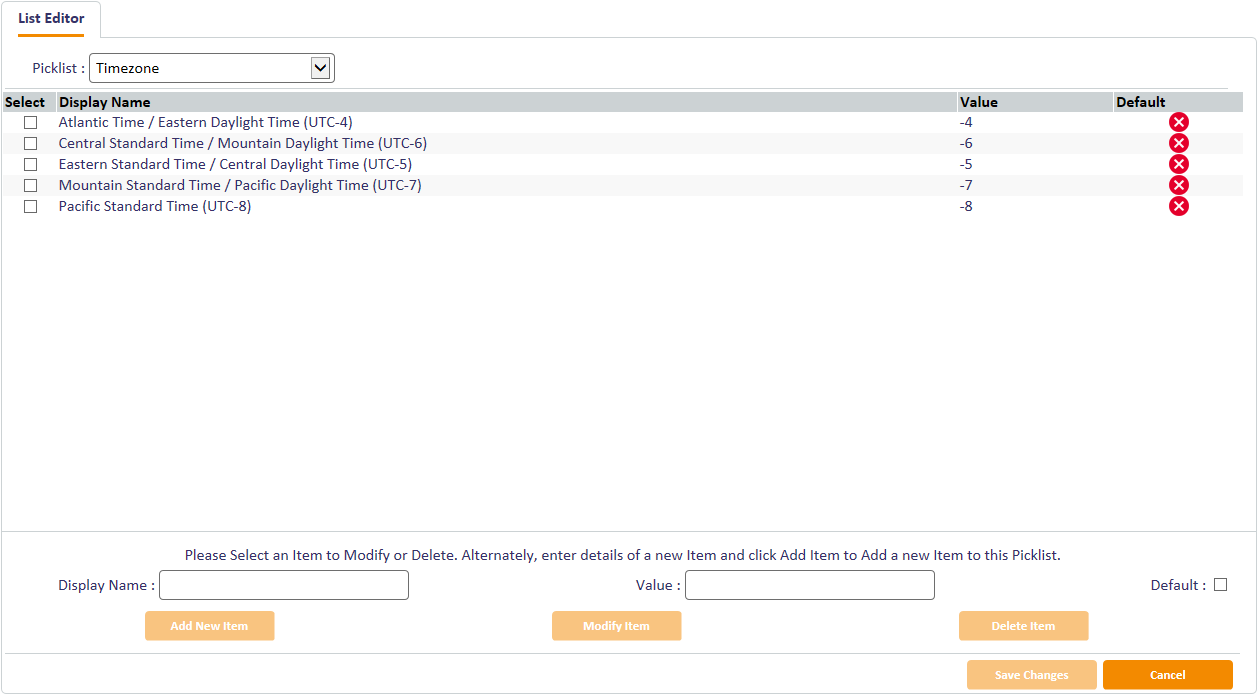This screenshot has width=1258, height=695.
Task: Click the Add New Item button
Action: coord(209,626)
